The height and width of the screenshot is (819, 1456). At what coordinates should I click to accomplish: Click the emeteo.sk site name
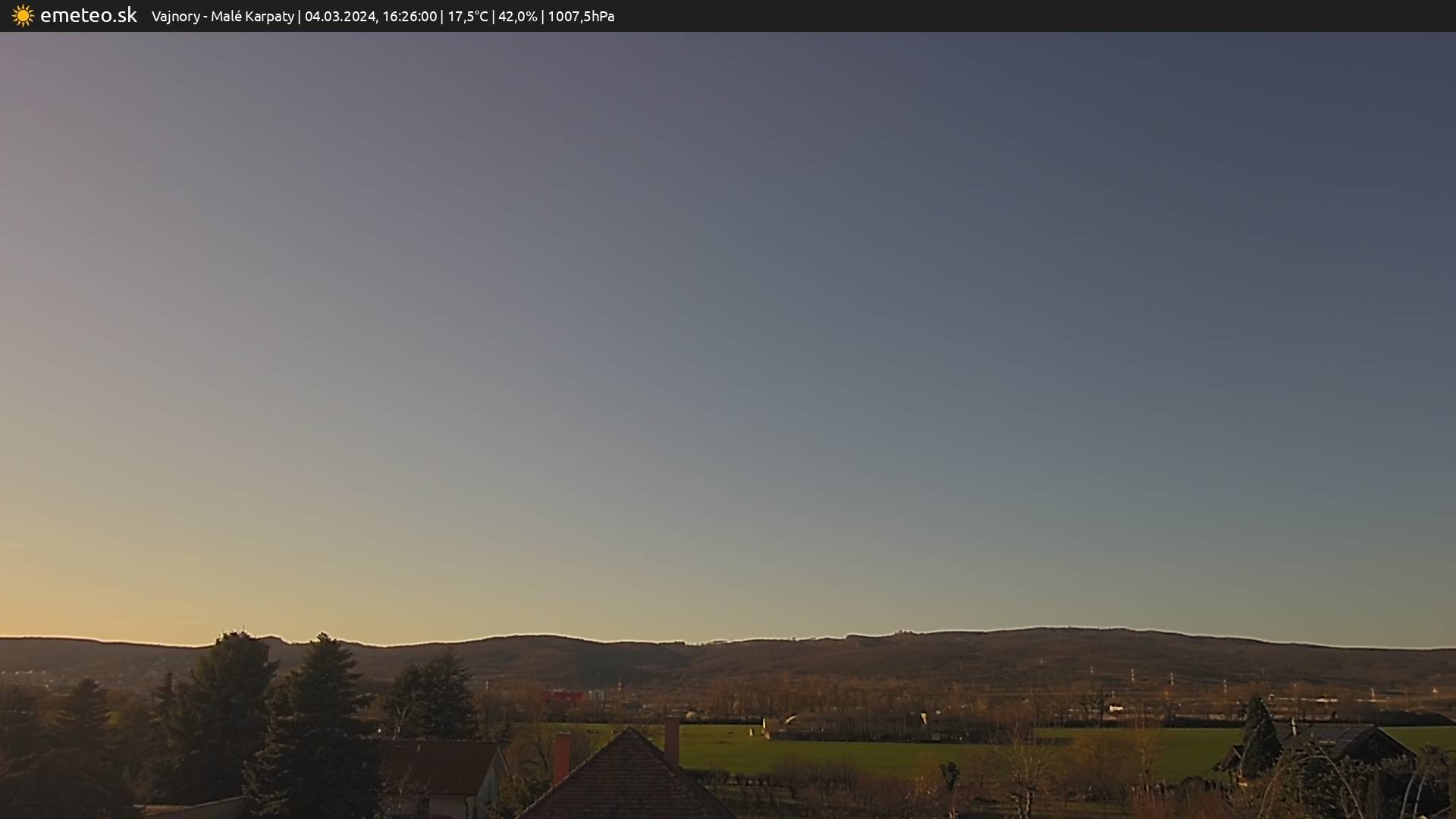pos(88,16)
